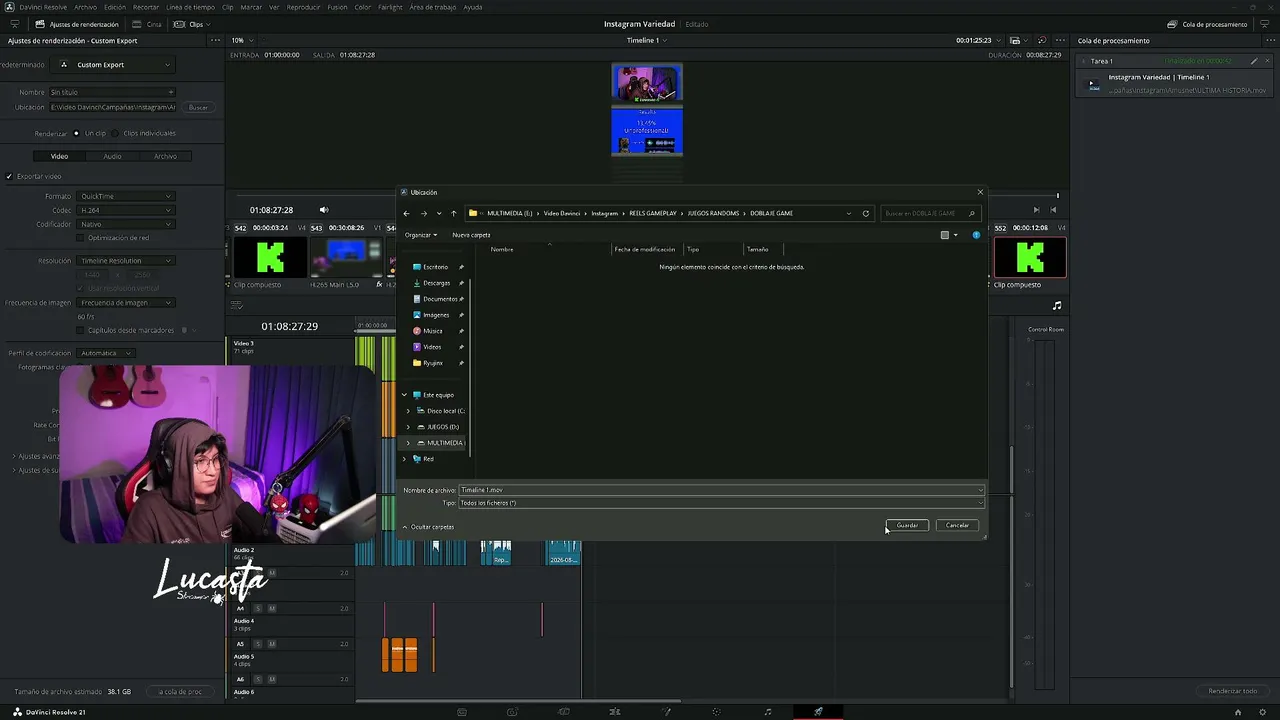The height and width of the screenshot is (720, 1280).
Task: Mute the Audio 5 track
Action: 271,644
